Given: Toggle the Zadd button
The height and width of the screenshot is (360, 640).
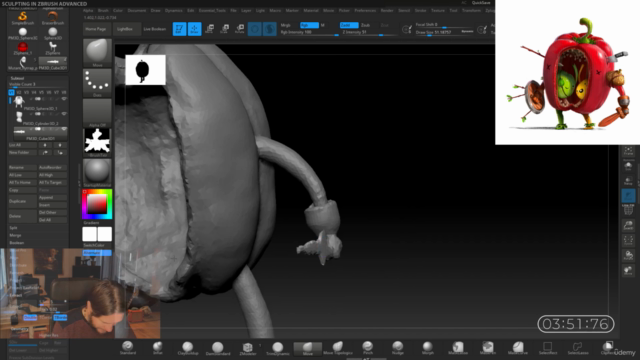Looking at the screenshot, I should (x=349, y=25).
